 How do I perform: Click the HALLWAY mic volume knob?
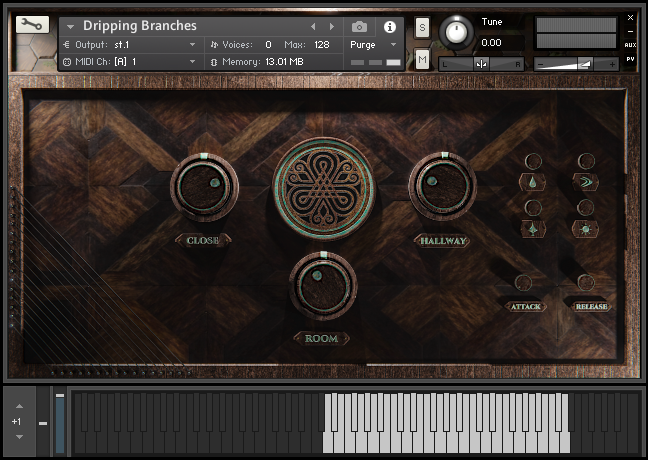[x=442, y=186]
